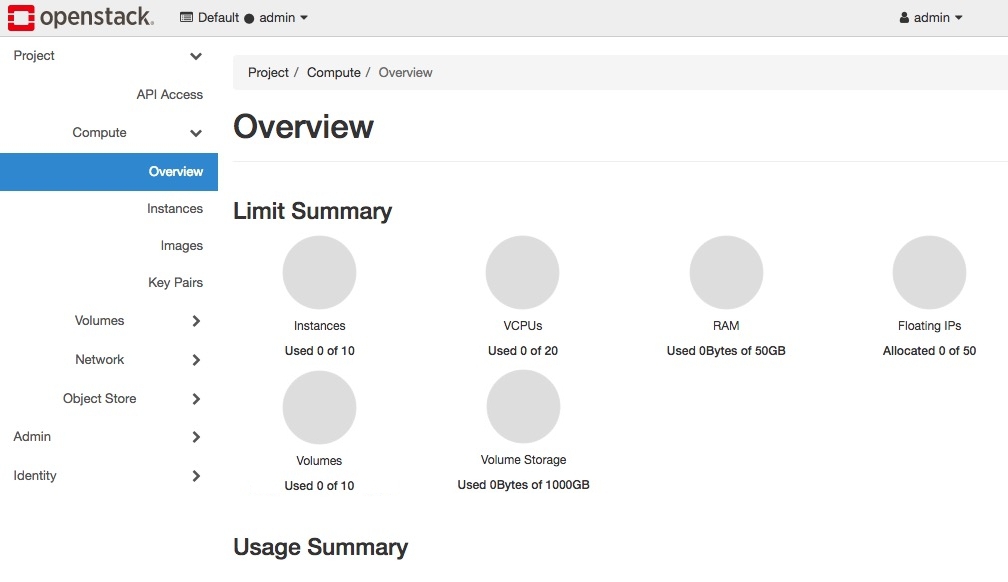Expand the Network sidebar section
Viewport: 1008px width, 582px height.
tap(196, 360)
